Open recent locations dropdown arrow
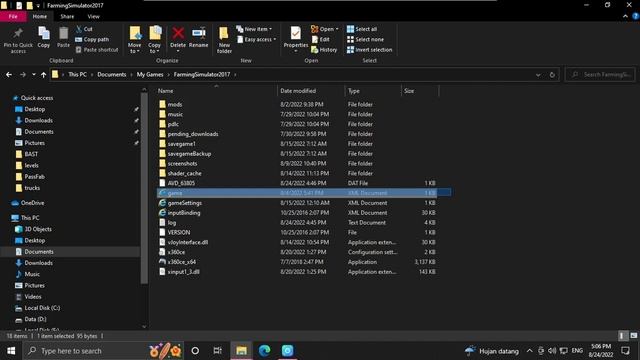 pyautogui.click(x=33, y=75)
